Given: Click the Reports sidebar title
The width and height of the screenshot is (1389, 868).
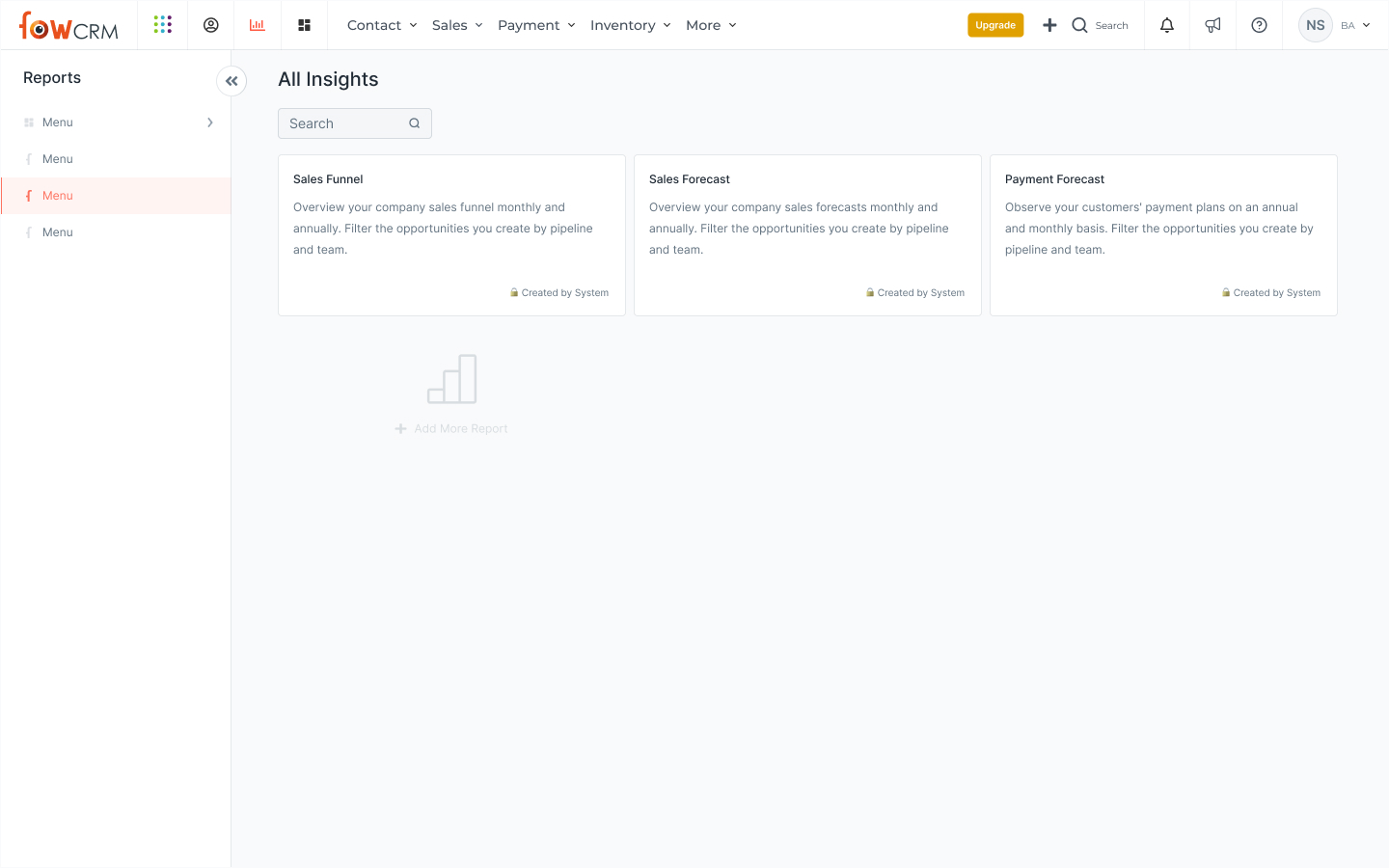Looking at the screenshot, I should pyautogui.click(x=52, y=78).
